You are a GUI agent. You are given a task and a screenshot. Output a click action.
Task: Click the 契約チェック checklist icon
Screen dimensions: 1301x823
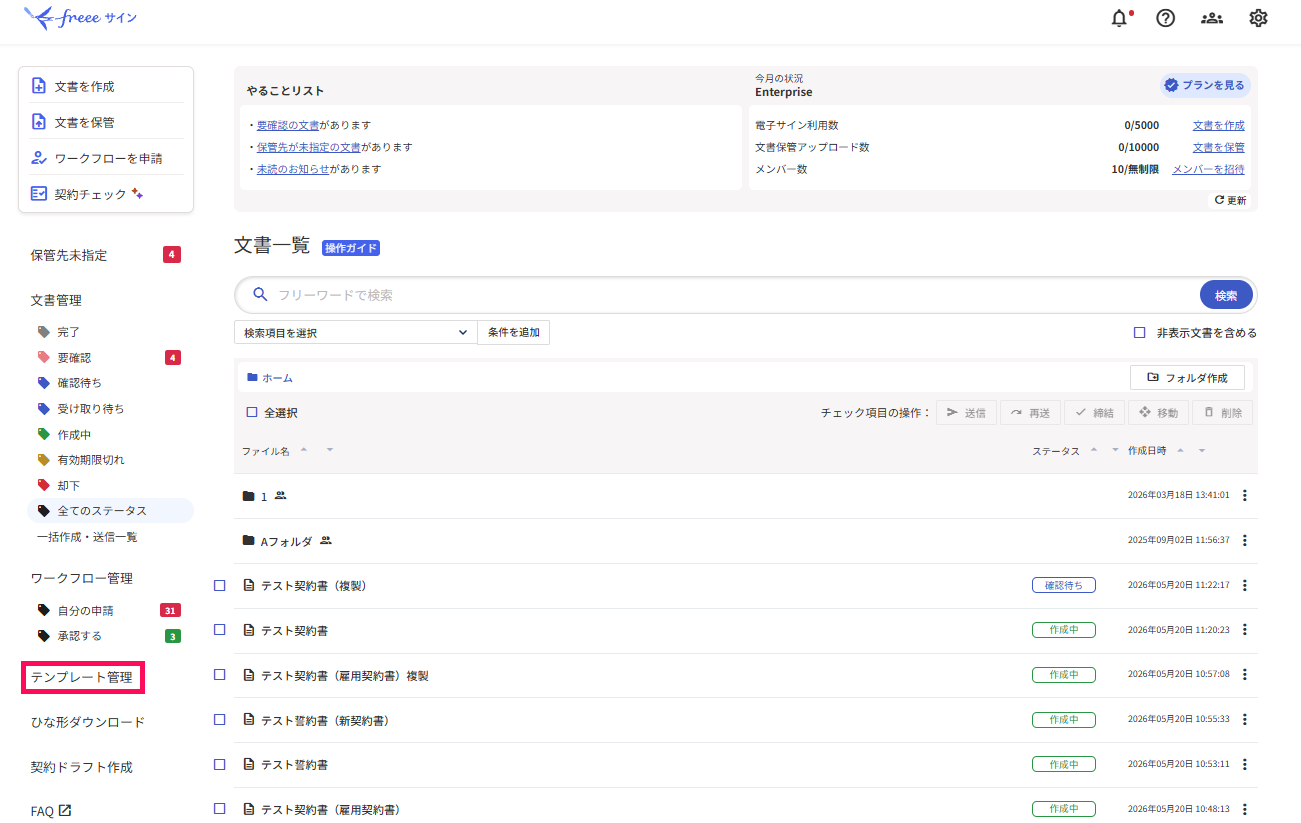click(x=38, y=194)
